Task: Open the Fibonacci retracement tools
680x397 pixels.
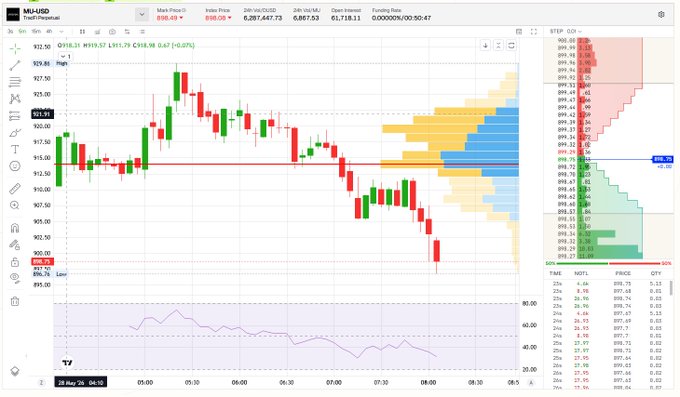Action: tap(15, 82)
